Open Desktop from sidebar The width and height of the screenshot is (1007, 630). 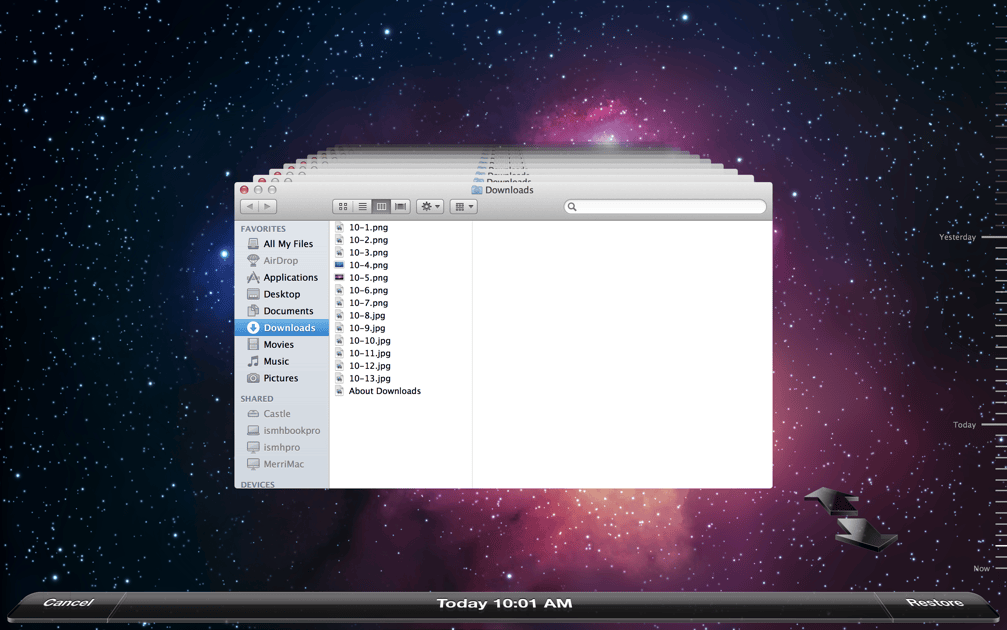(x=282, y=294)
